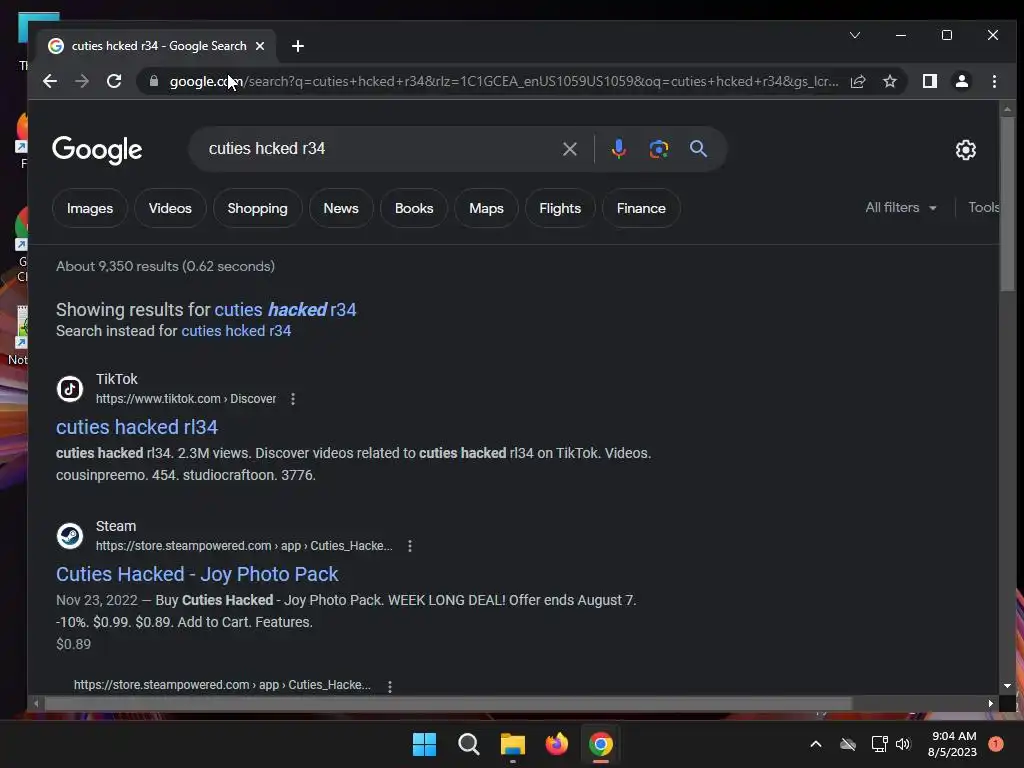Open more options for TikTok result

293,399
